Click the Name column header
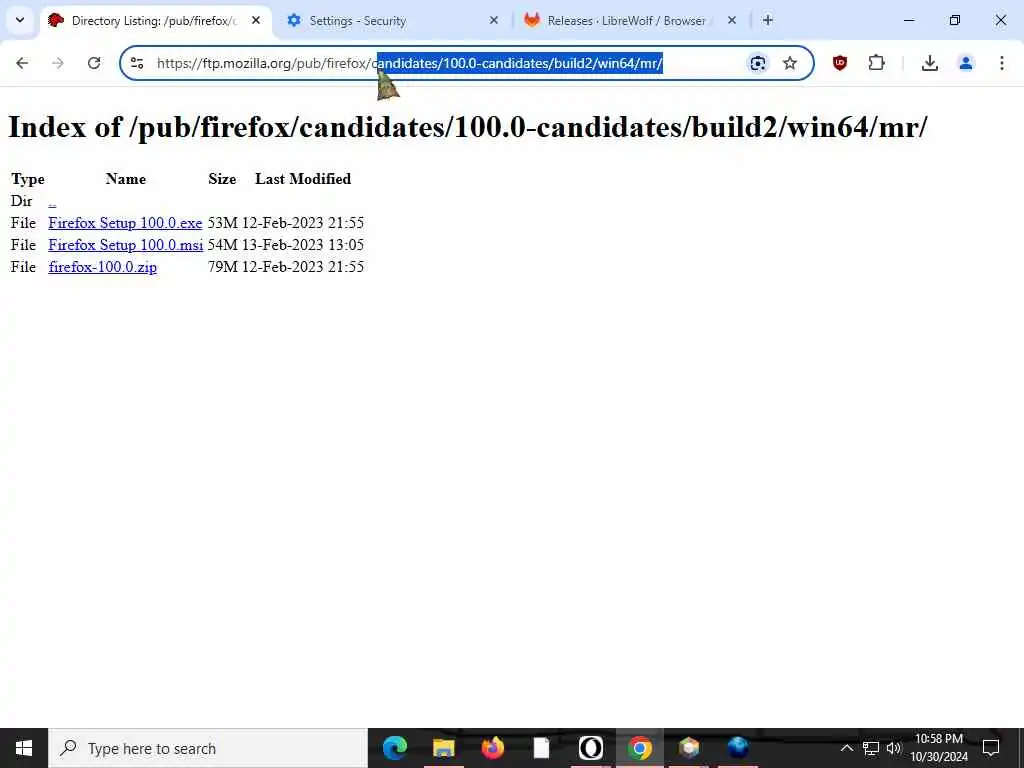The width and height of the screenshot is (1024, 768). [125, 179]
